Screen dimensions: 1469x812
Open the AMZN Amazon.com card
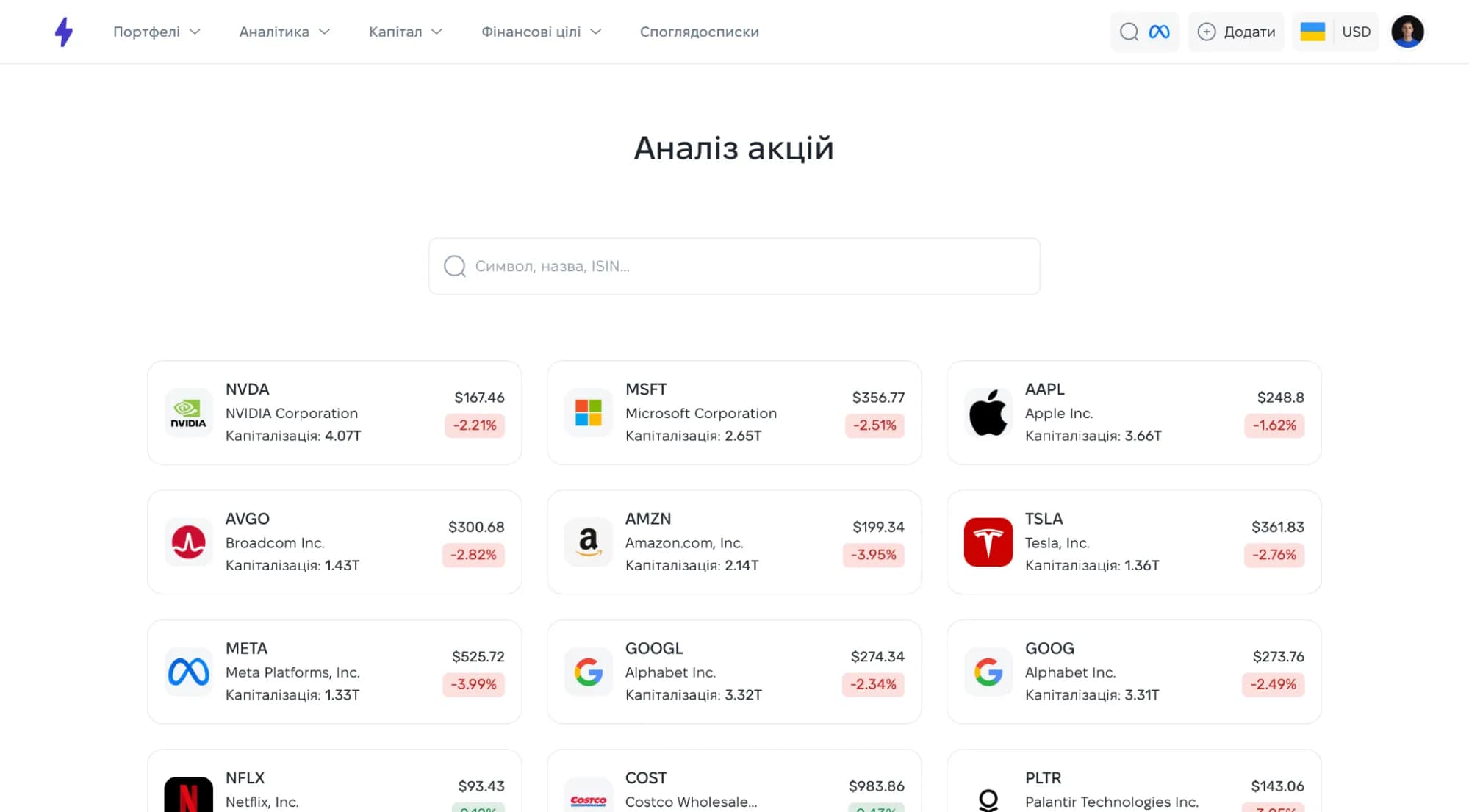tap(734, 542)
